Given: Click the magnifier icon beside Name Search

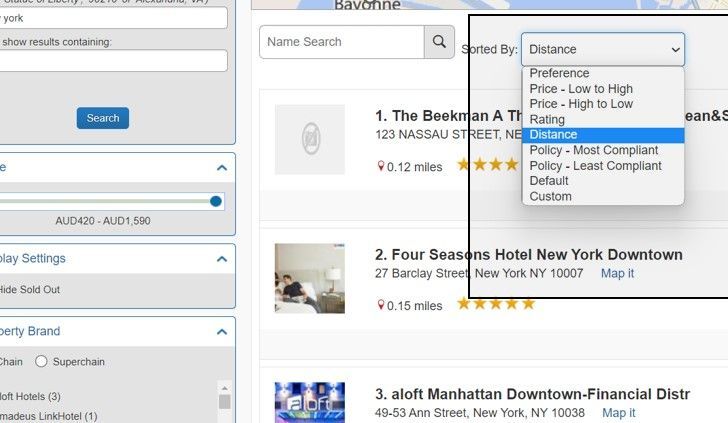Looking at the screenshot, I should tap(439, 42).
